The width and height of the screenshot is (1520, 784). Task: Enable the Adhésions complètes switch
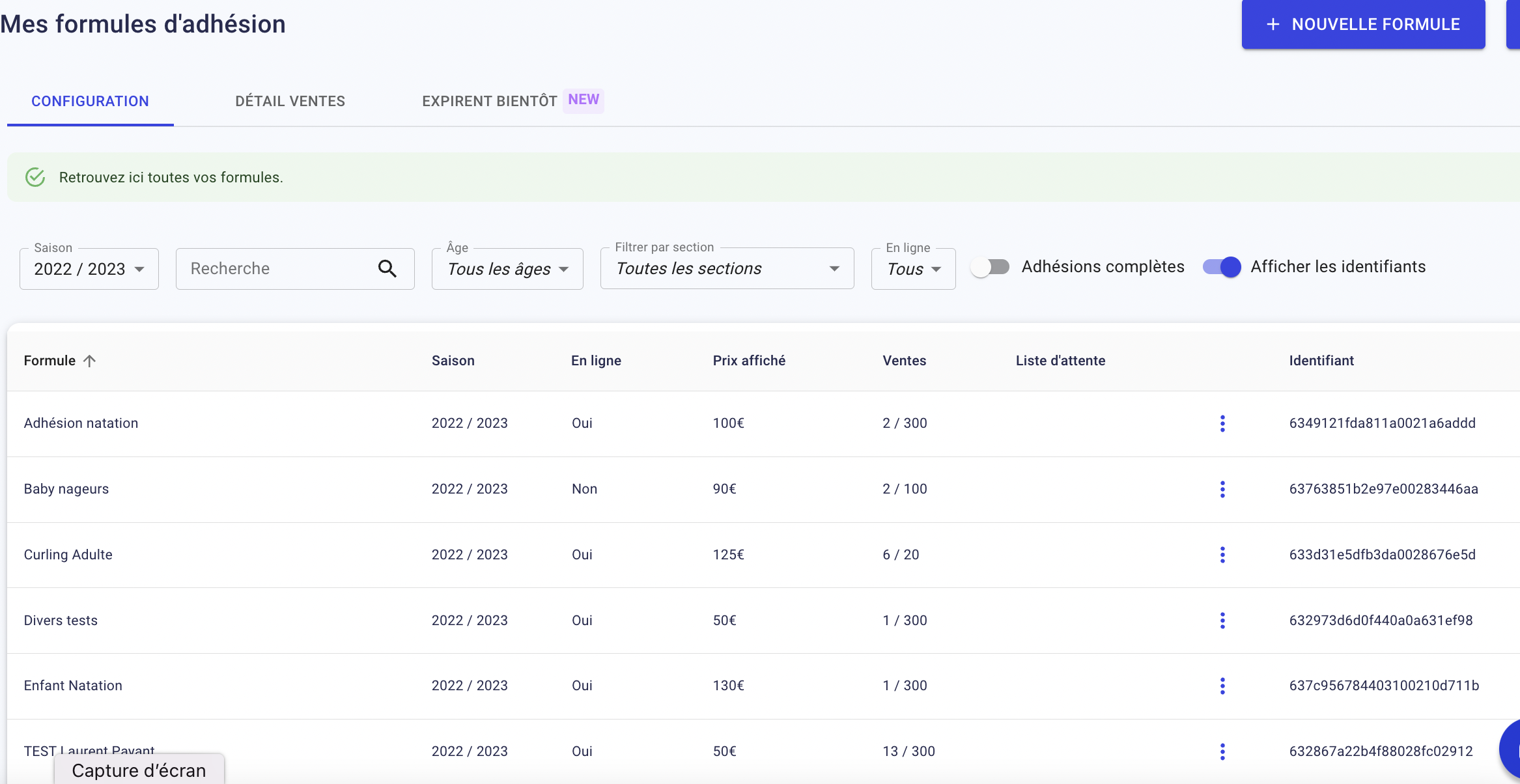click(990, 267)
